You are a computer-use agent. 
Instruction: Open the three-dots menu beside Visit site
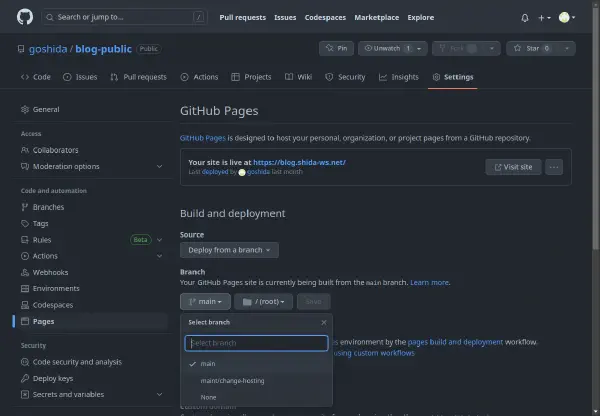pos(554,167)
